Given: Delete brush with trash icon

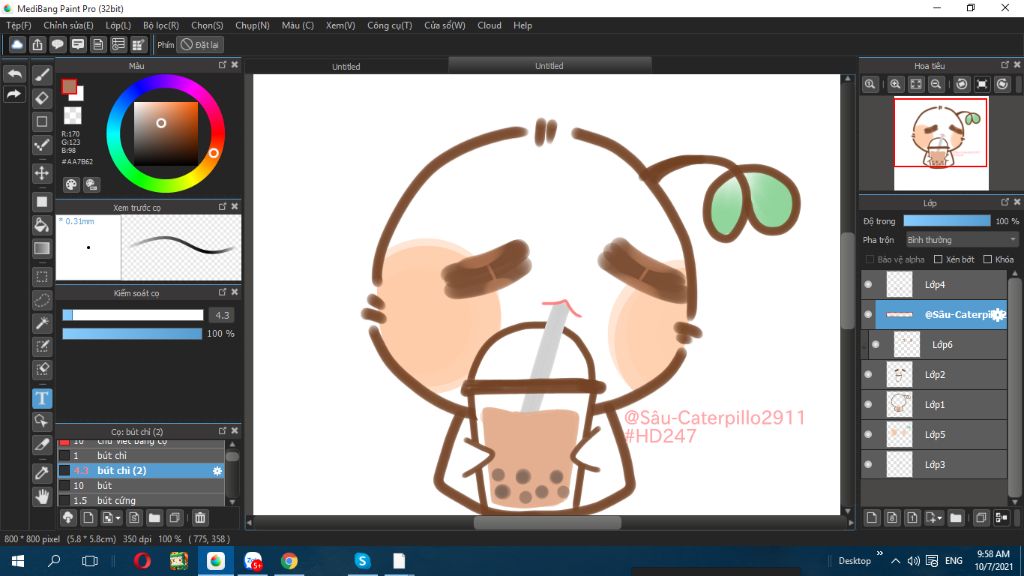Looking at the screenshot, I should 200,518.
